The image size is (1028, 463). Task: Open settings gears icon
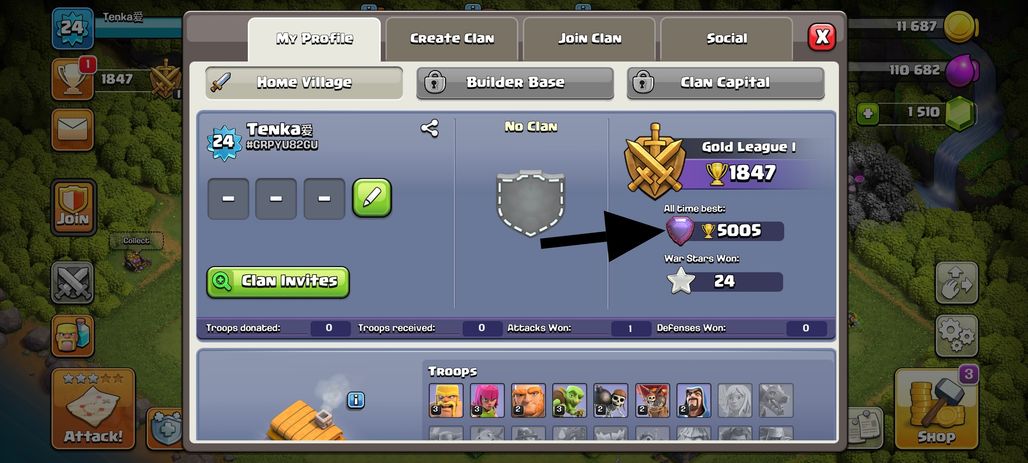[x=957, y=335]
